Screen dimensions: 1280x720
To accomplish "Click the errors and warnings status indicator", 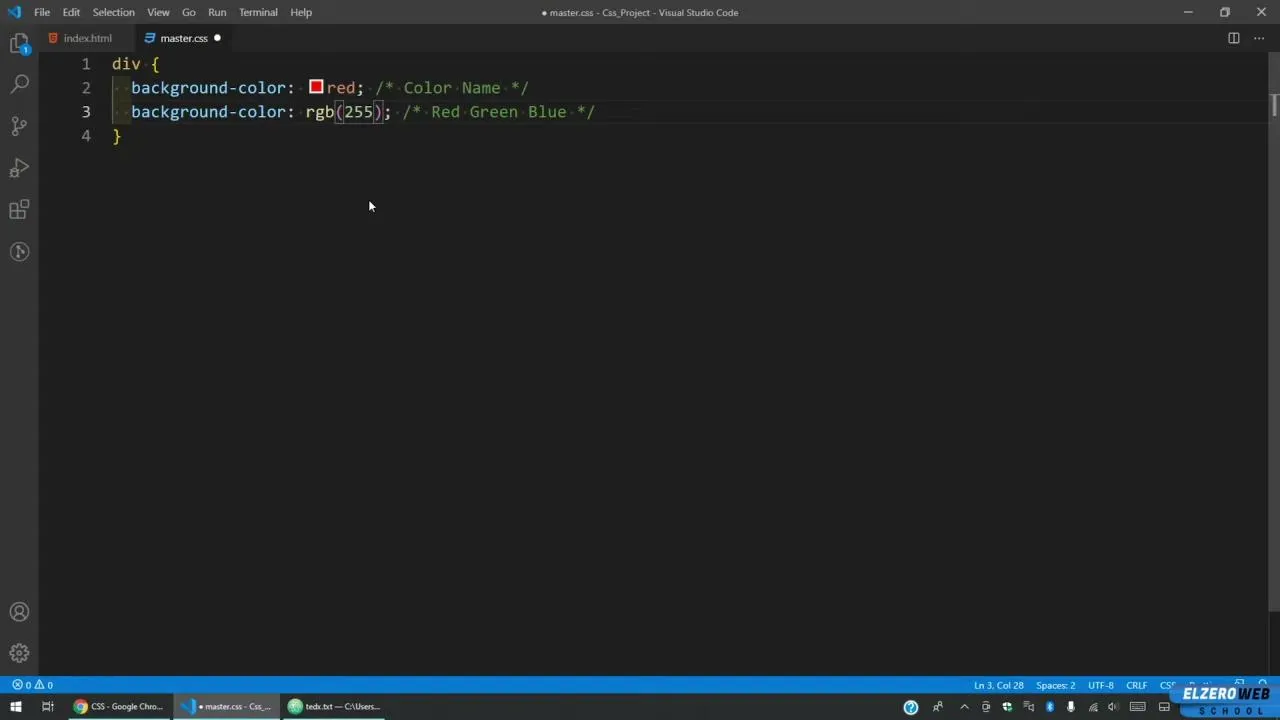I will (32, 685).
